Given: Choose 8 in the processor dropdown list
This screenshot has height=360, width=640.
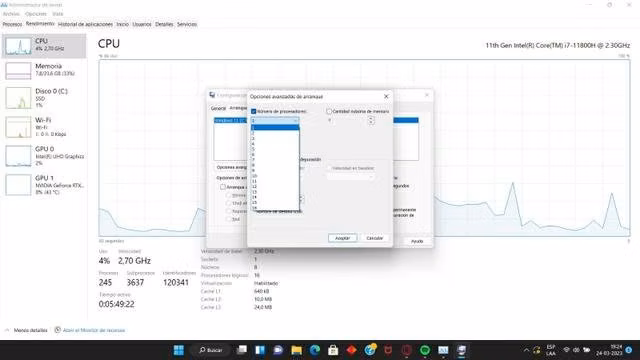Looking at the screenshot, I should click(x=275, y=165).
